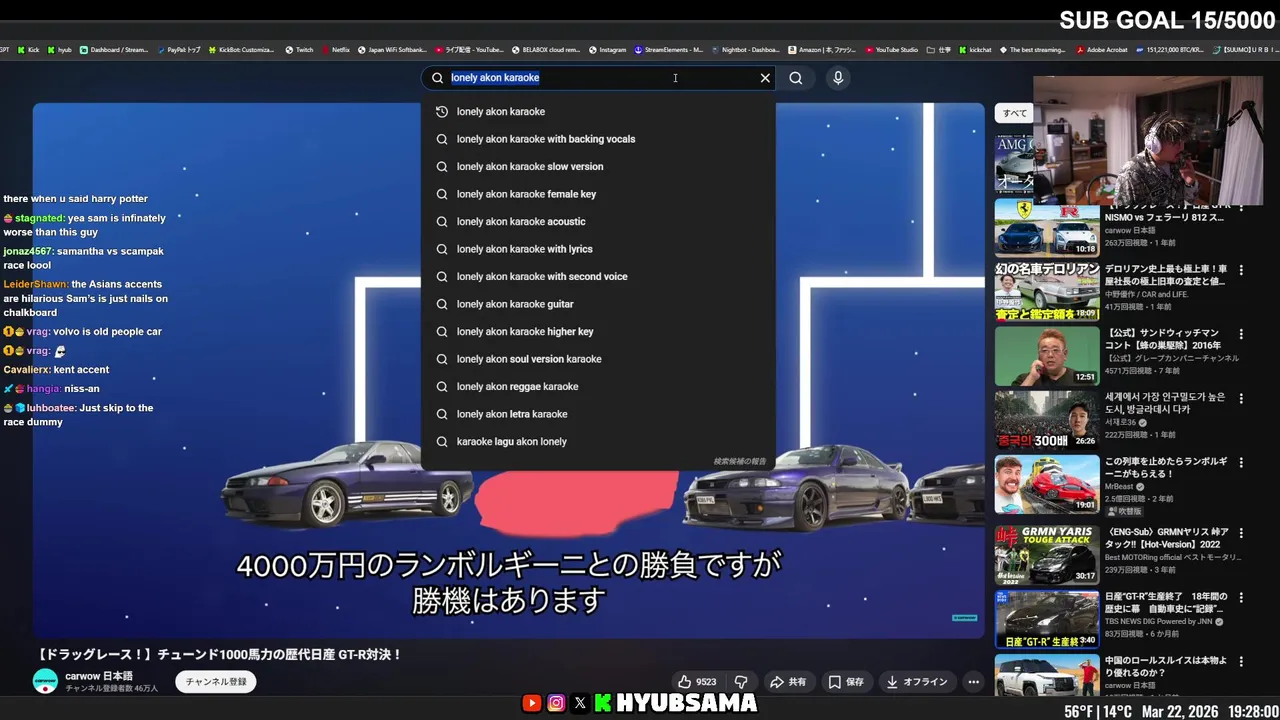Viewport: 1280px width, 720px height.
Task: Open options menu for サンドウィッチマン video
Action: tap(1241, 334)
